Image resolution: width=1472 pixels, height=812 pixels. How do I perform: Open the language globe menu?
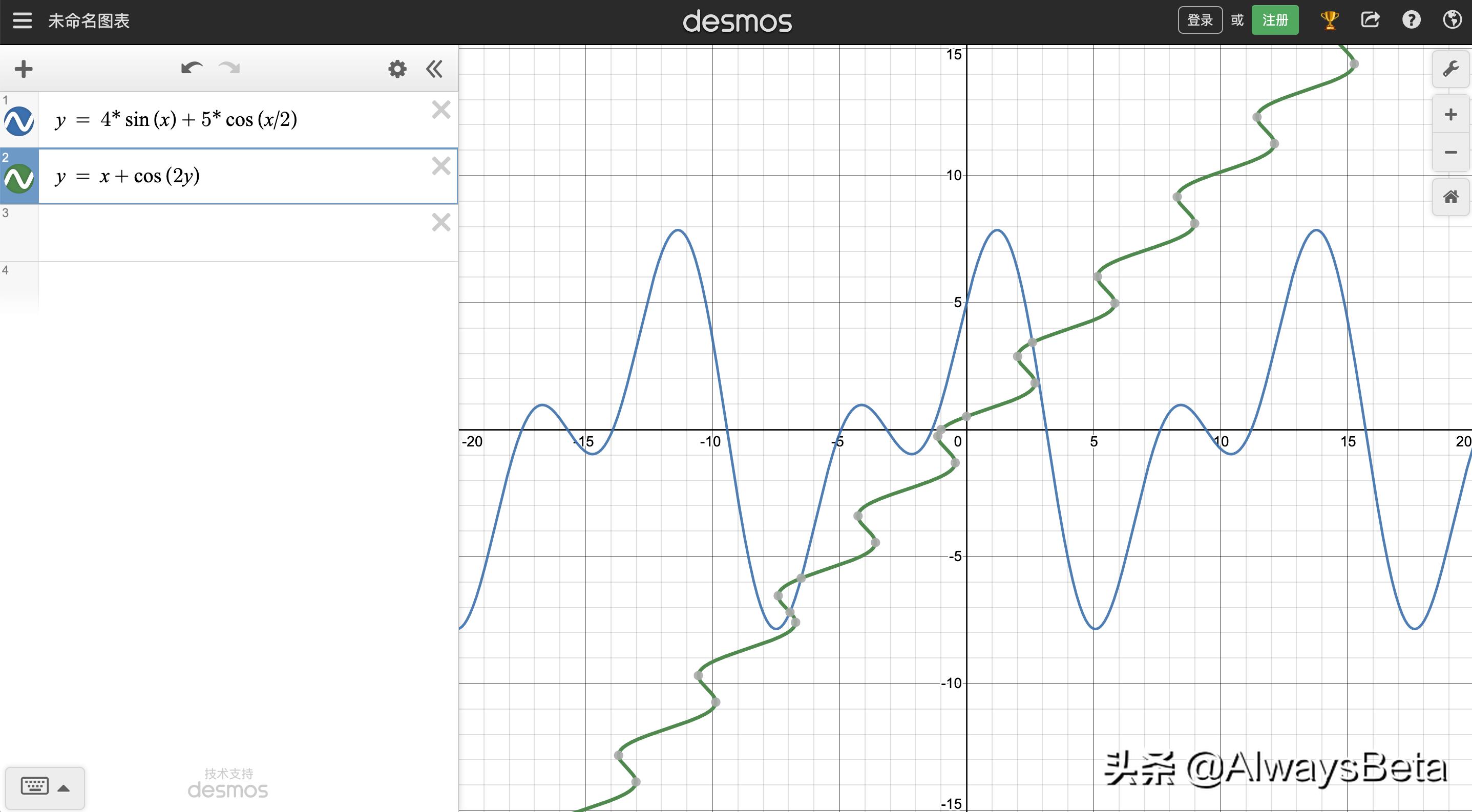coord(1452,20)
